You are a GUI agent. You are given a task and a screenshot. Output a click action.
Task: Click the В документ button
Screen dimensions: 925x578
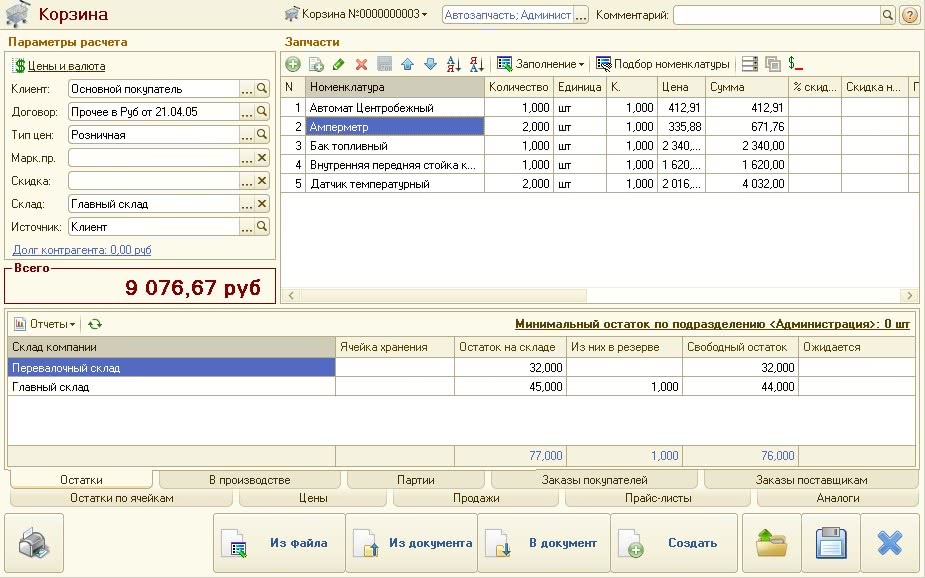click(544, 543)
